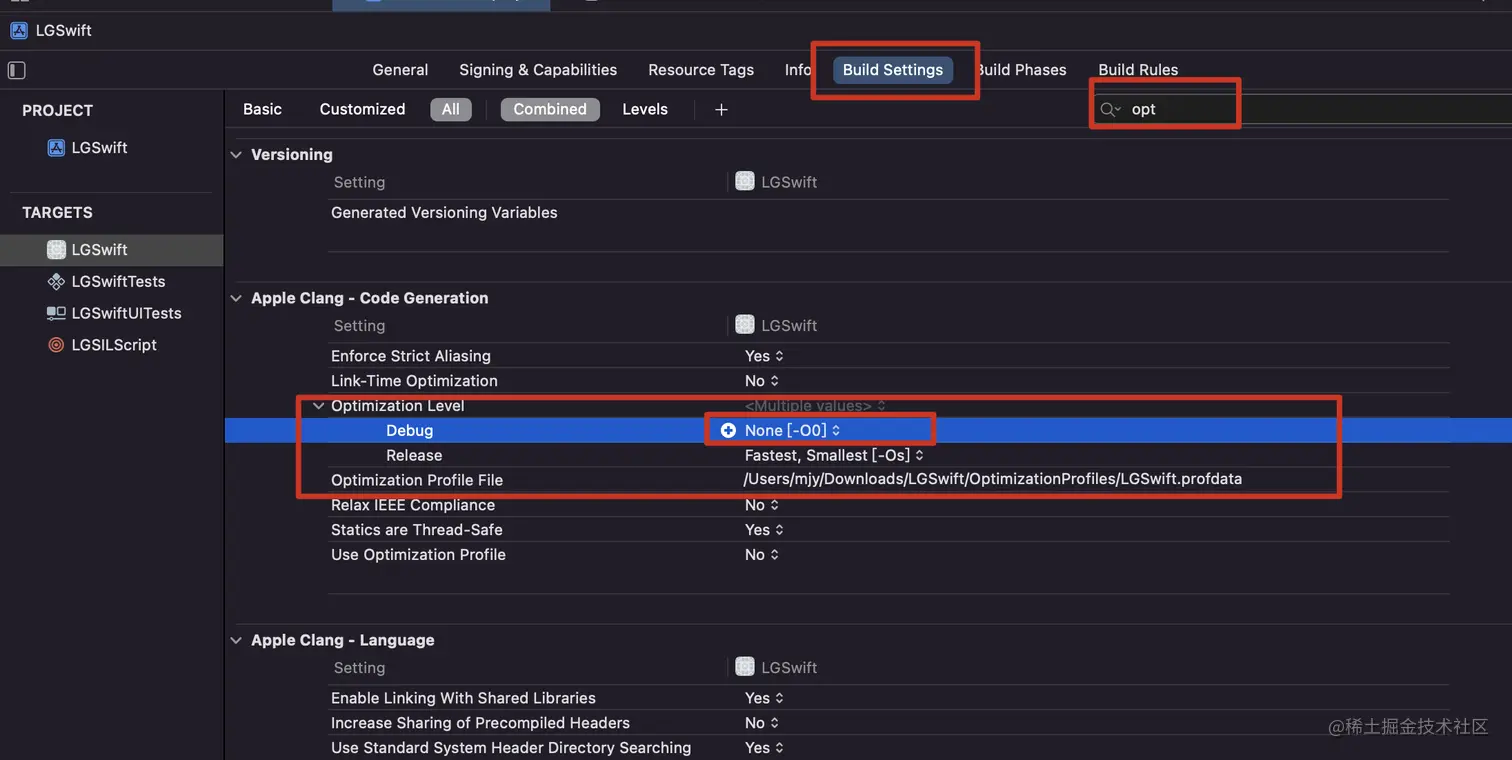
Task: Show Customized build settings
Action: point(362,109)
